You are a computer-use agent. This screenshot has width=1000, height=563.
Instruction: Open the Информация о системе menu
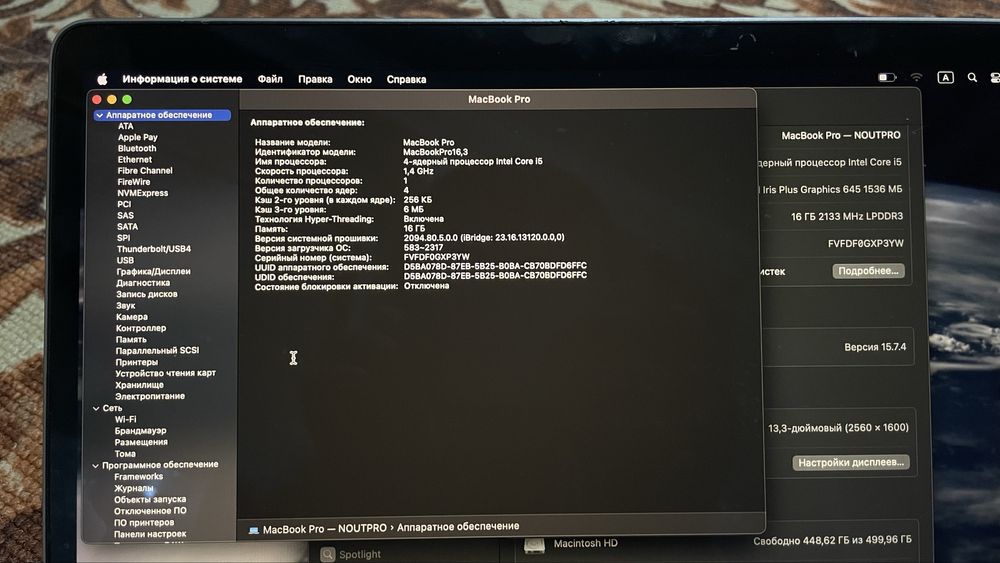pos(182,79)
